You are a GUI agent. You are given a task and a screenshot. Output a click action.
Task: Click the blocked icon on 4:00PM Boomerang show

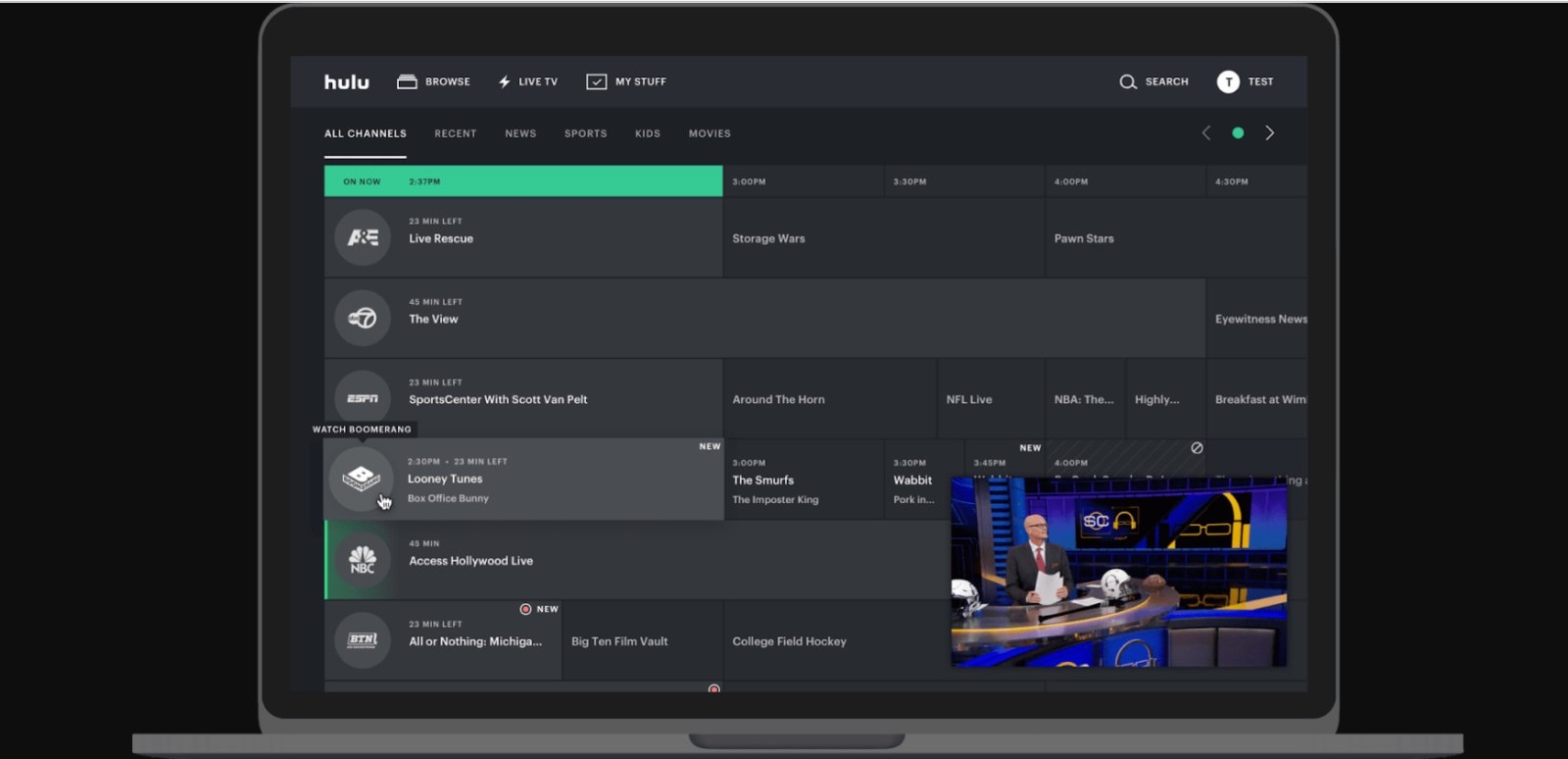(1197, 448)
